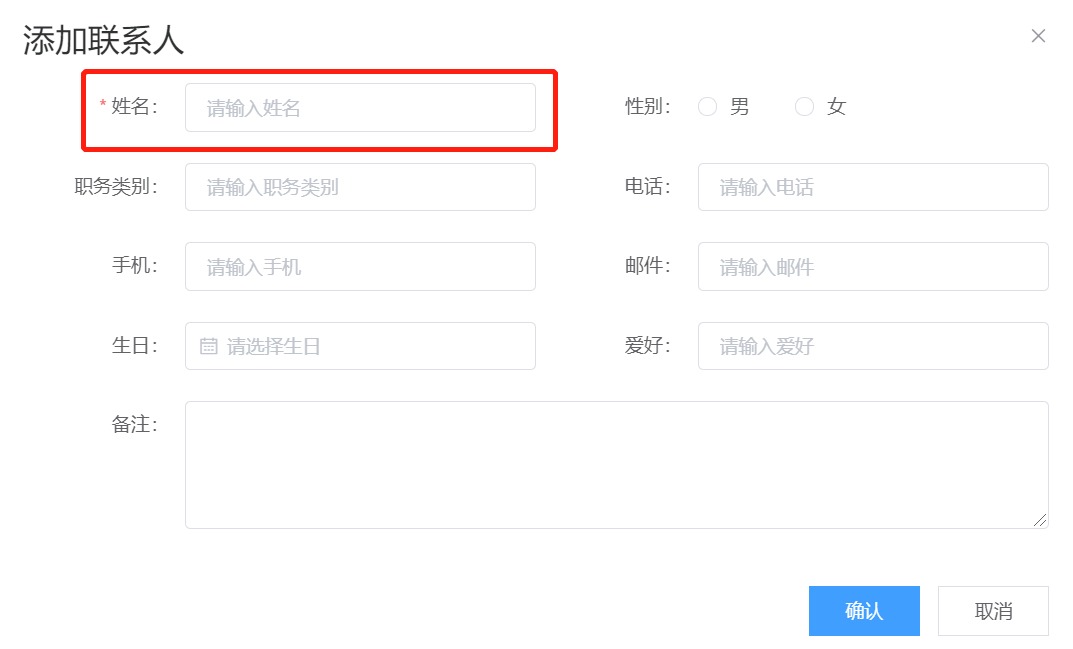Choose the 女 gender radio button
The image size is (1073, 649).
pos(804,107)
